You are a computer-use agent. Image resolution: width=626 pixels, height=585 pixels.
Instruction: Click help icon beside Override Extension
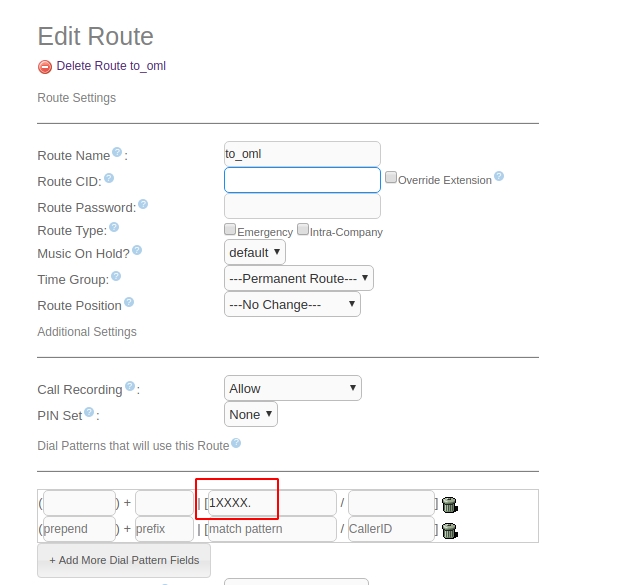tap(499, 177)
